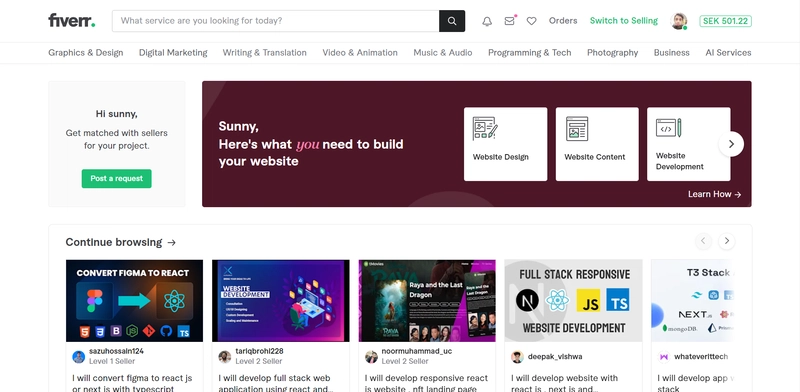
Task: Open the user profile avatar
Action: click(x=679, y=21)
